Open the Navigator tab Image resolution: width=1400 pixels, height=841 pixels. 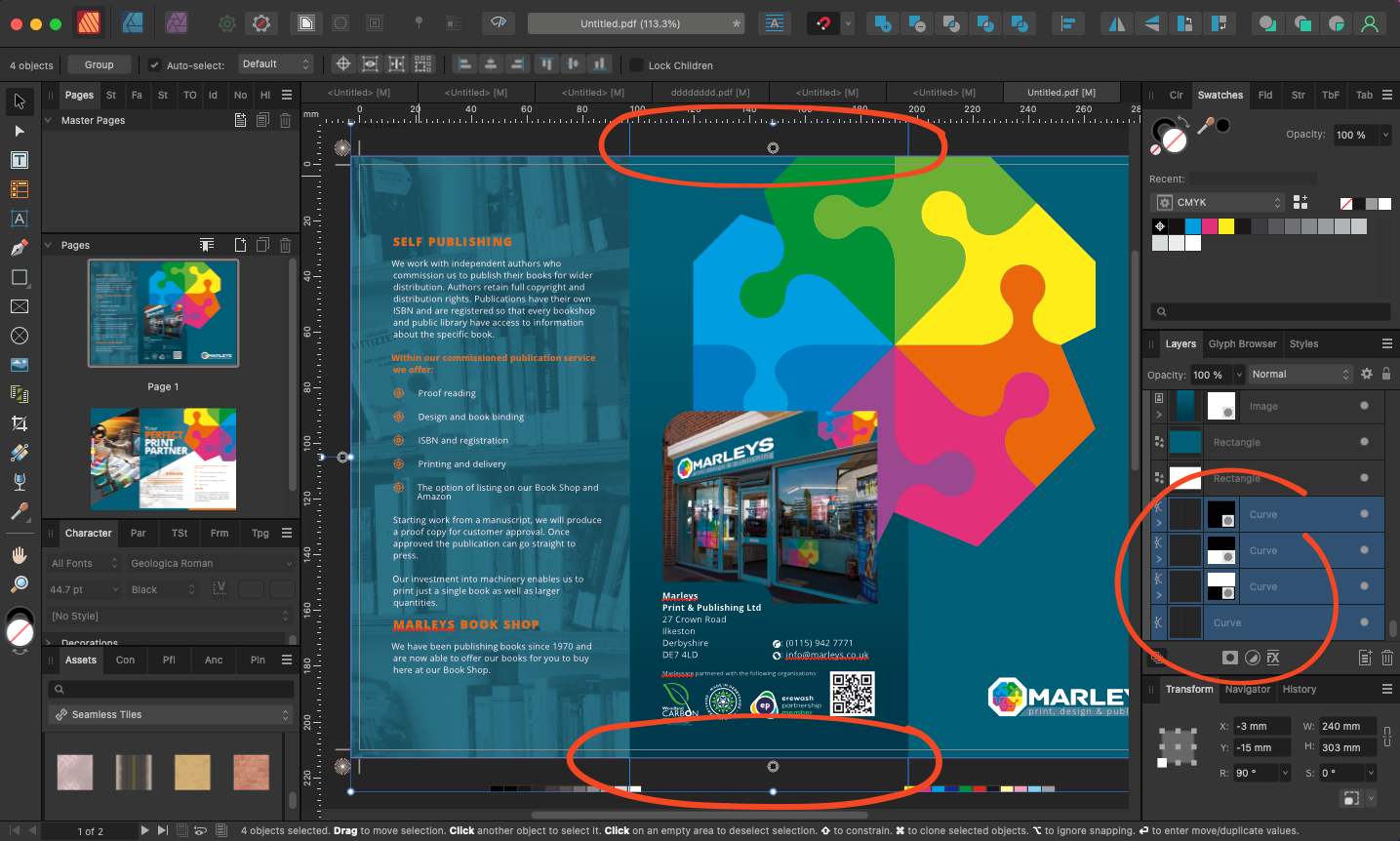[x=1248, y=689]
